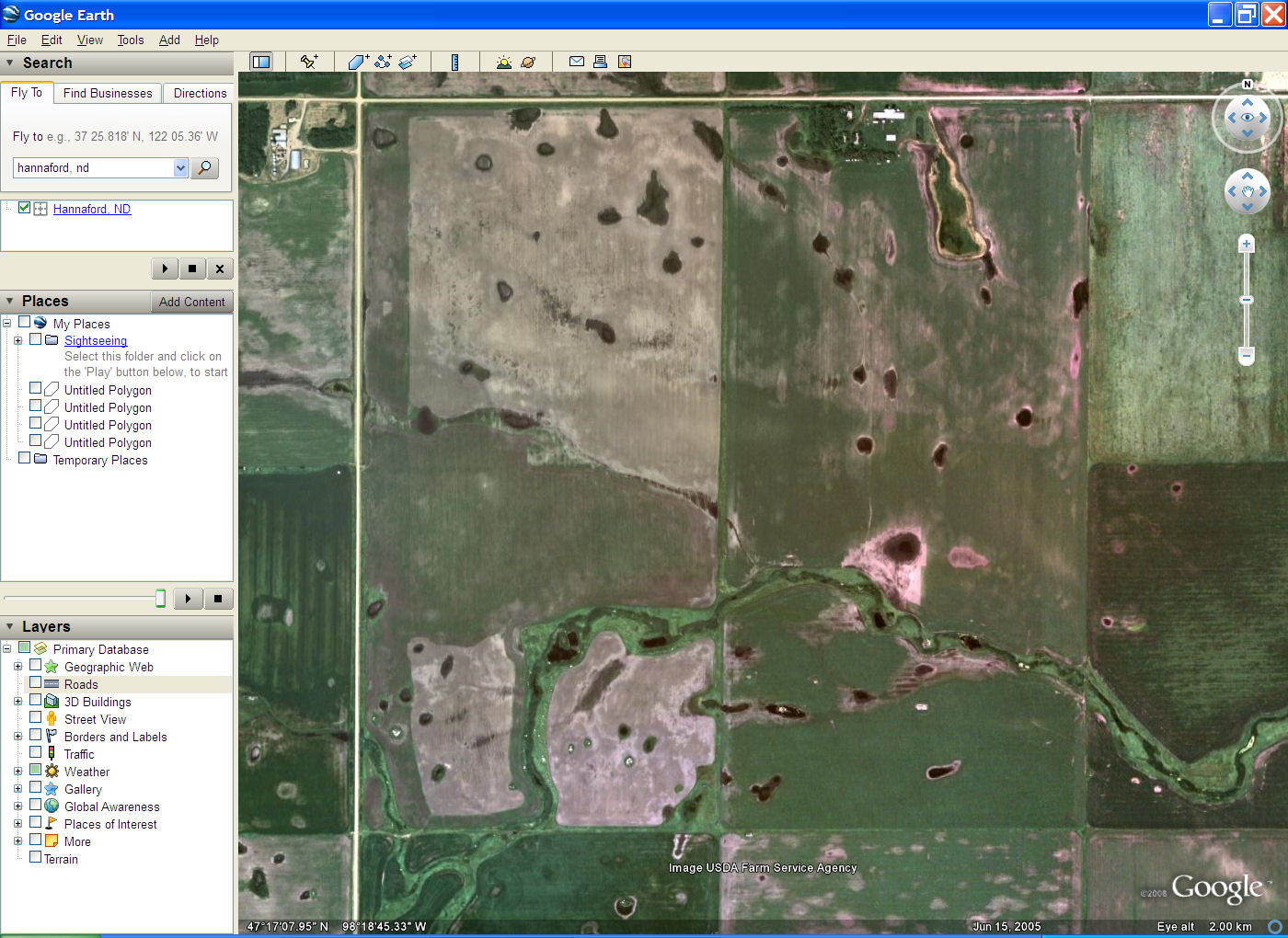Switch to the Directions tab
1288x938 pixels.
(200, 93)
